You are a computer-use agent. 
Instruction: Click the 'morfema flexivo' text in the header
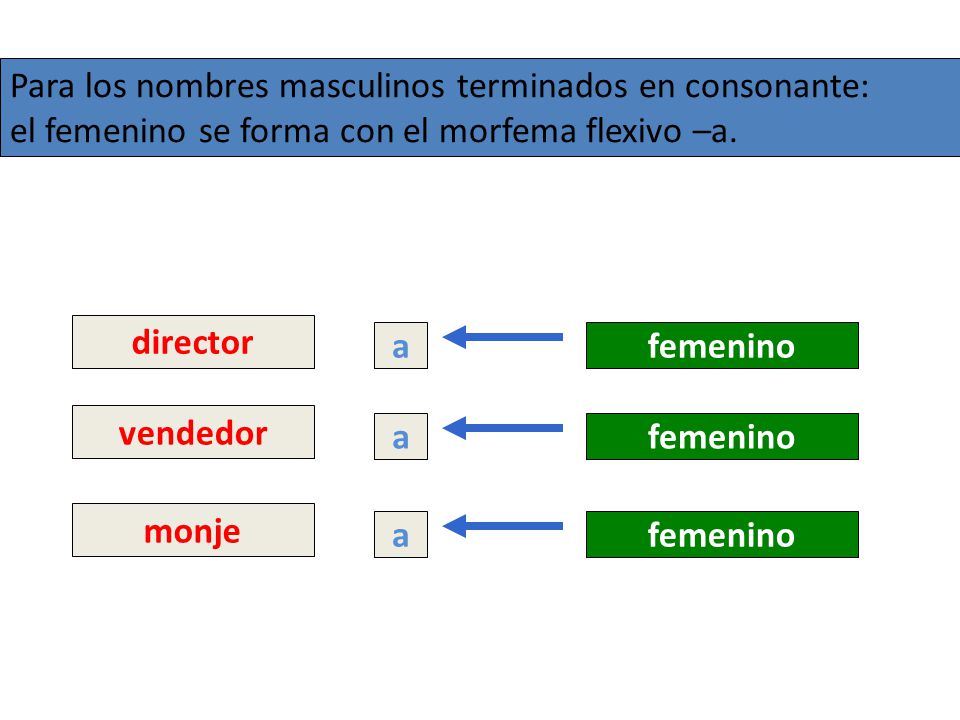560,130
